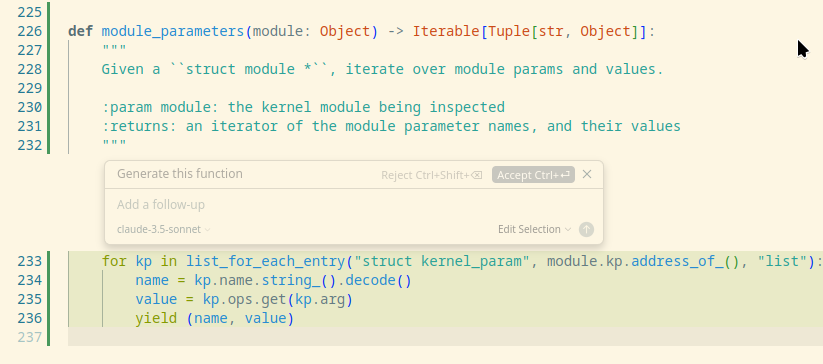Open the claude-3.5-sonnet model dropdown

pyautogui.click(x=164, y=229)
